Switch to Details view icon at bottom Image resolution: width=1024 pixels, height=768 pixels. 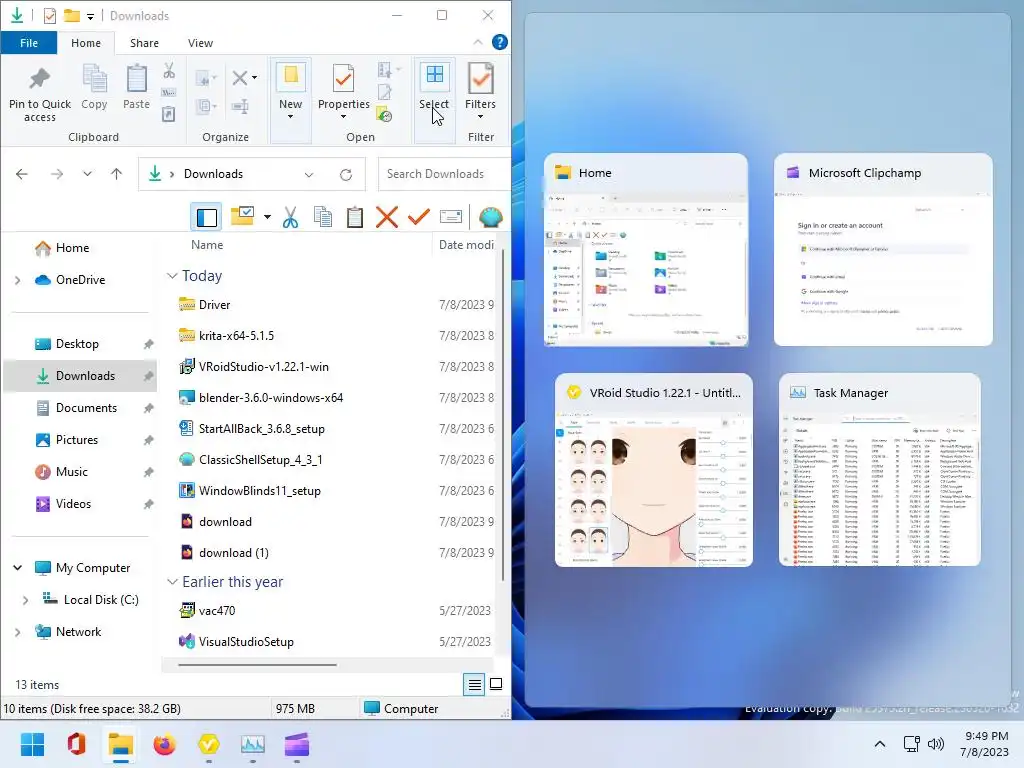tap(474, 684)
